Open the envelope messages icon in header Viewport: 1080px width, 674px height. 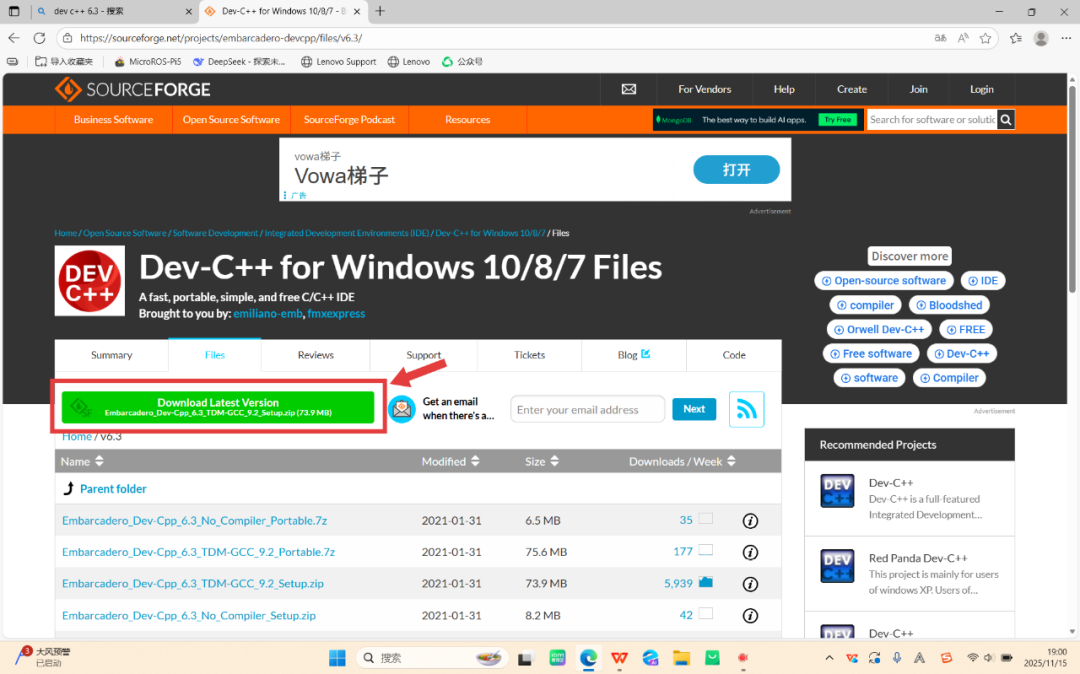coord(628,89)
